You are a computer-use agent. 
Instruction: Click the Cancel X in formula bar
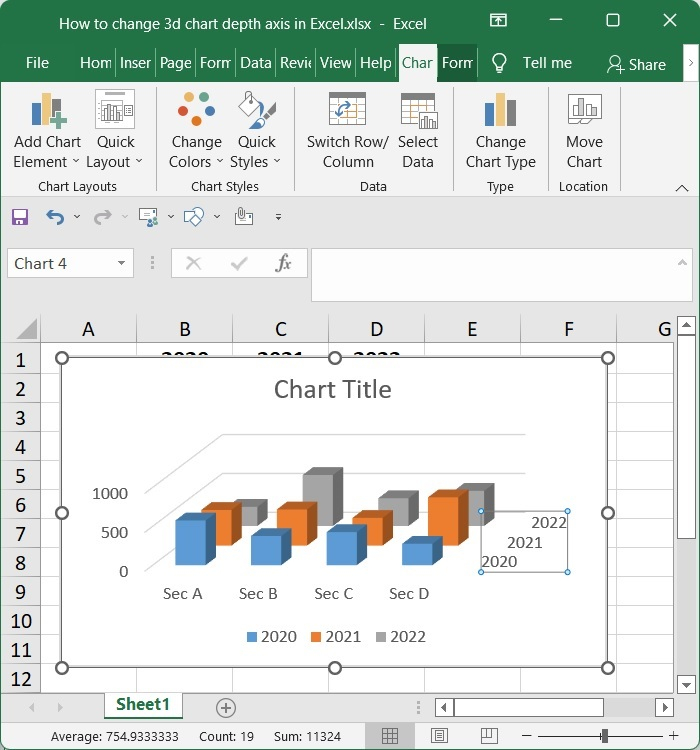pyautogui.click(x=193, y=263)
